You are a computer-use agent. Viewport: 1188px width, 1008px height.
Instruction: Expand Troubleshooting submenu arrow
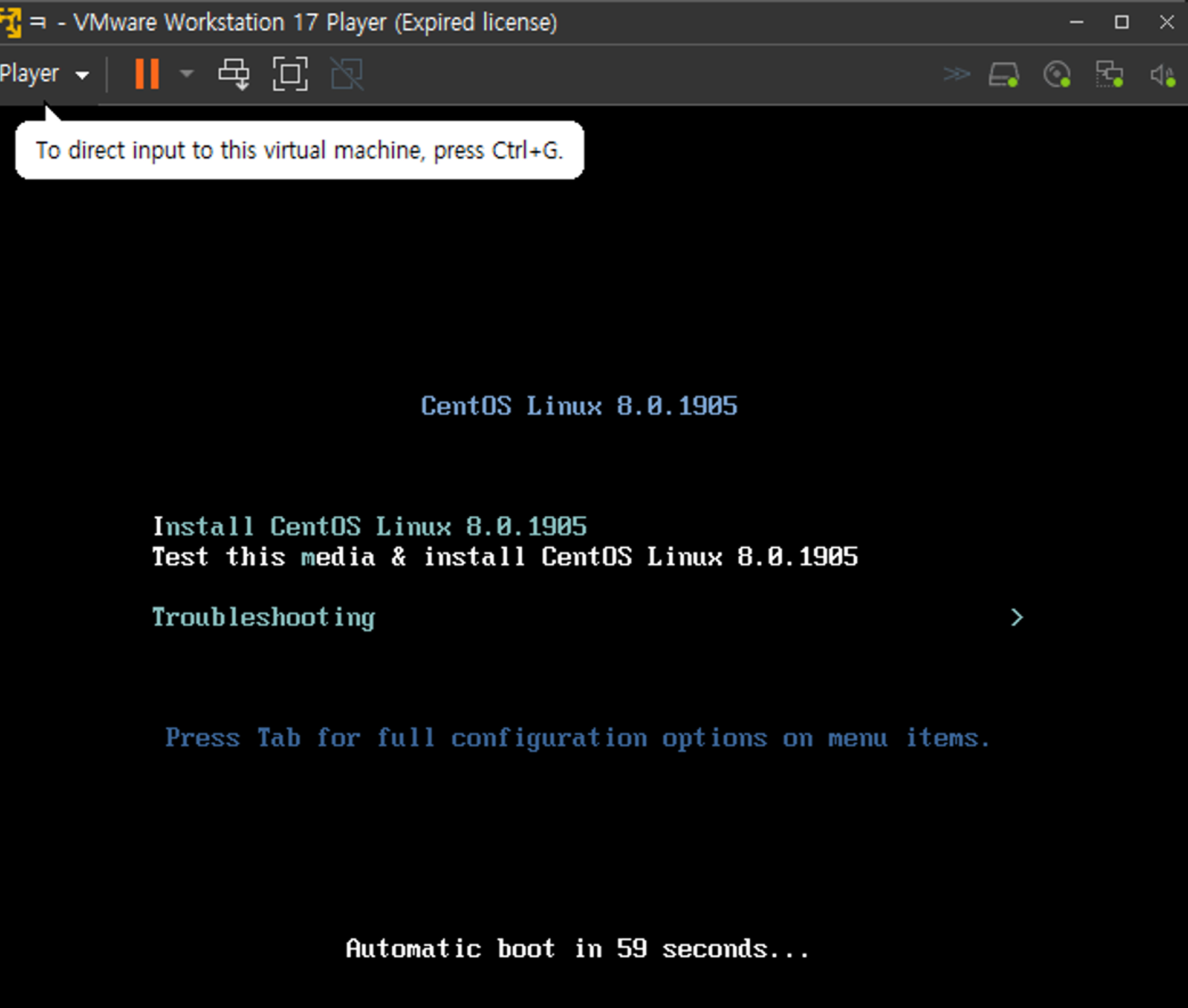1017,617
